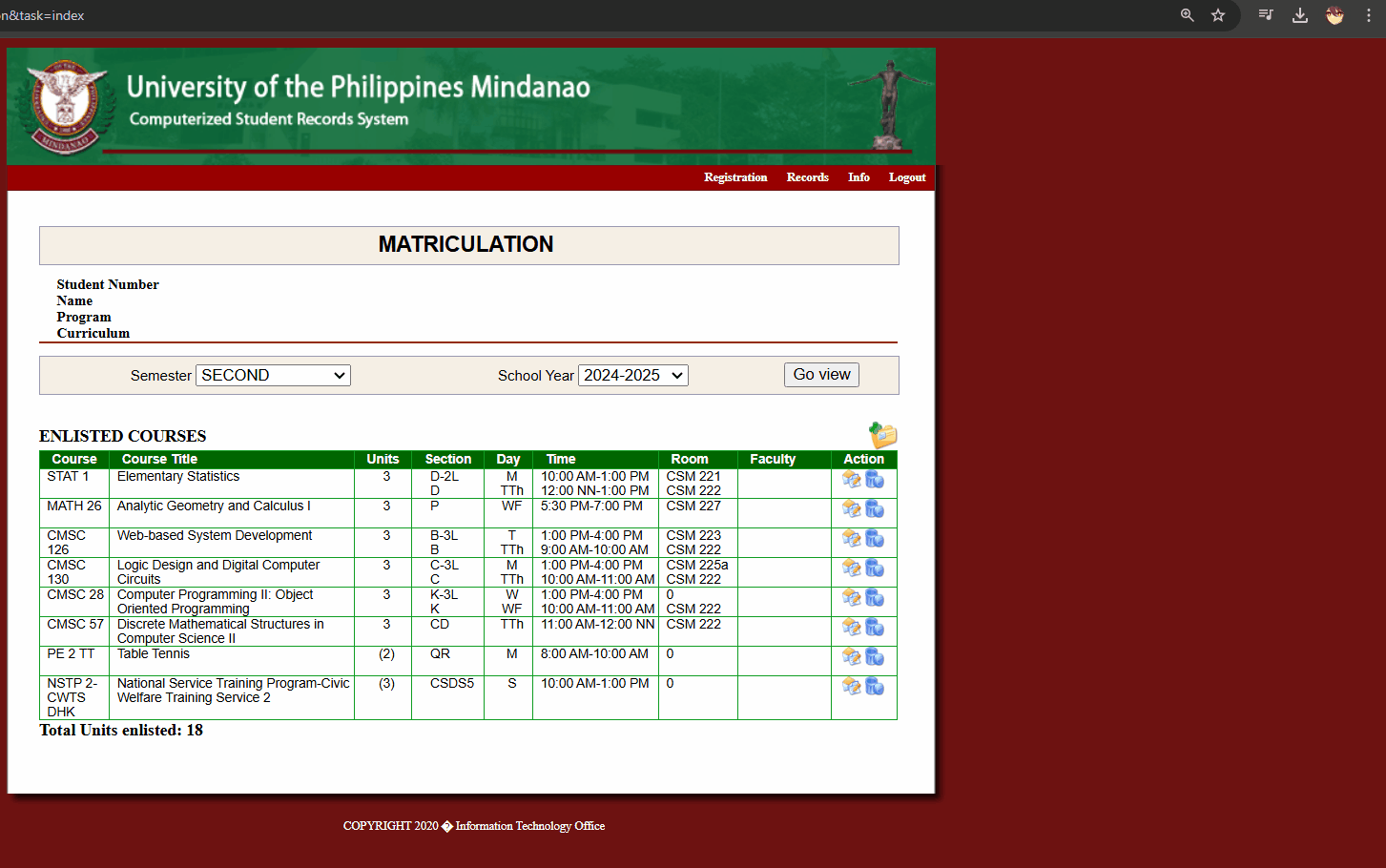Click the delete icon for PE 2 TT
The height and width of the screenshot is (868, 1386).
tap(875, 656)
